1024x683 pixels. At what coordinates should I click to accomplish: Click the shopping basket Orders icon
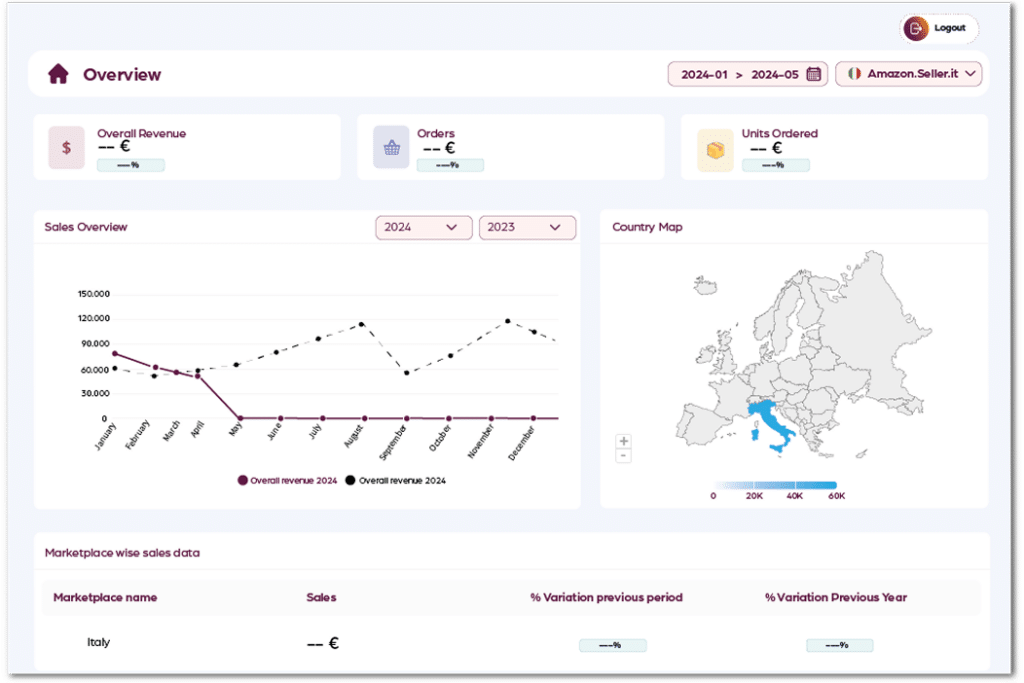pyautogui.click(x=391, y=148)
